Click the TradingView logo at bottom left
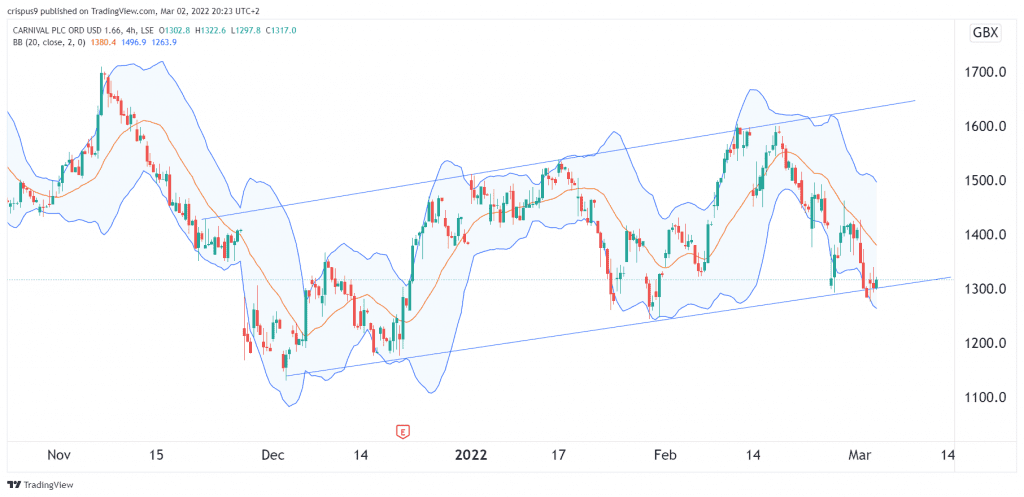 point(40,485)
